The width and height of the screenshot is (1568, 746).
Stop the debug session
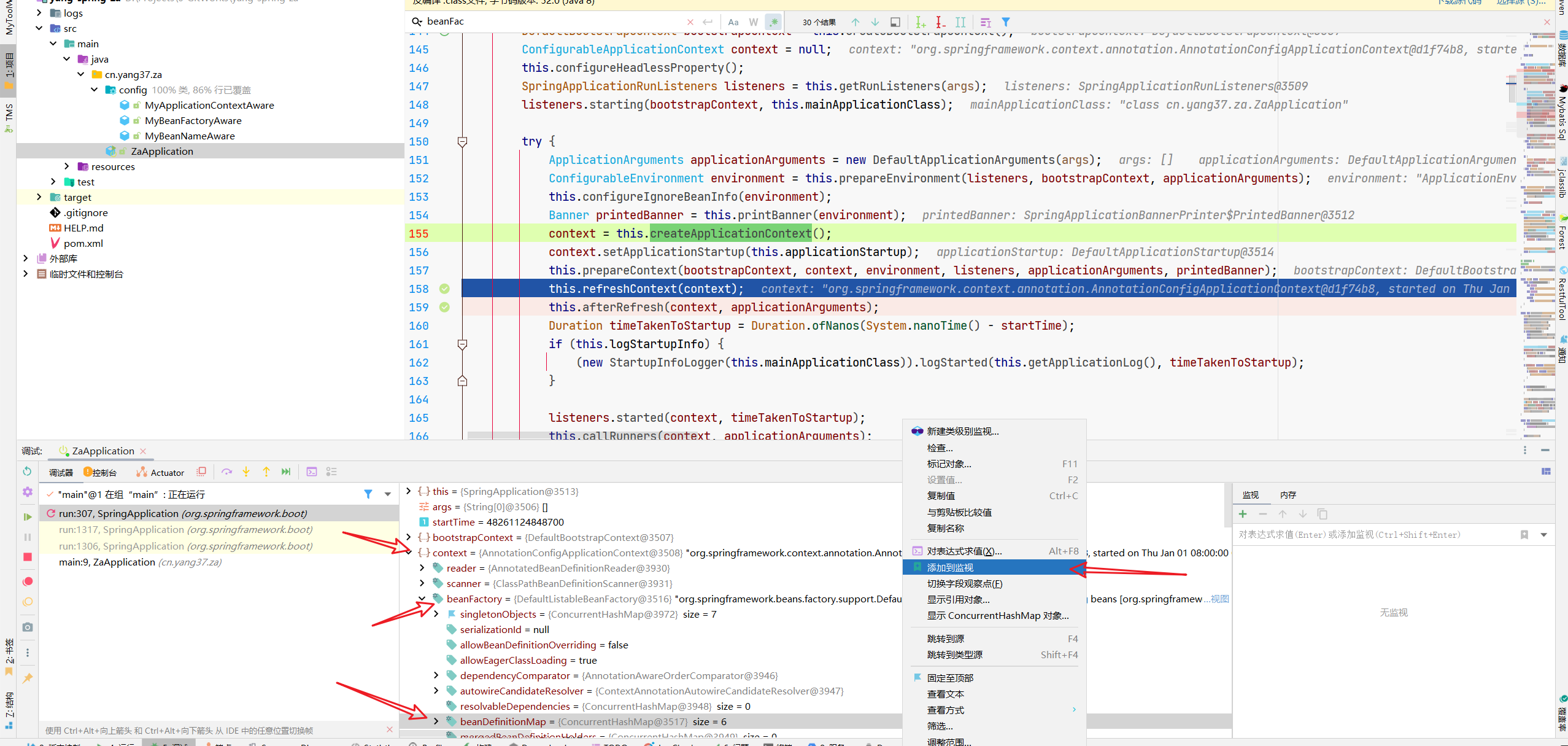click(27, 557)
